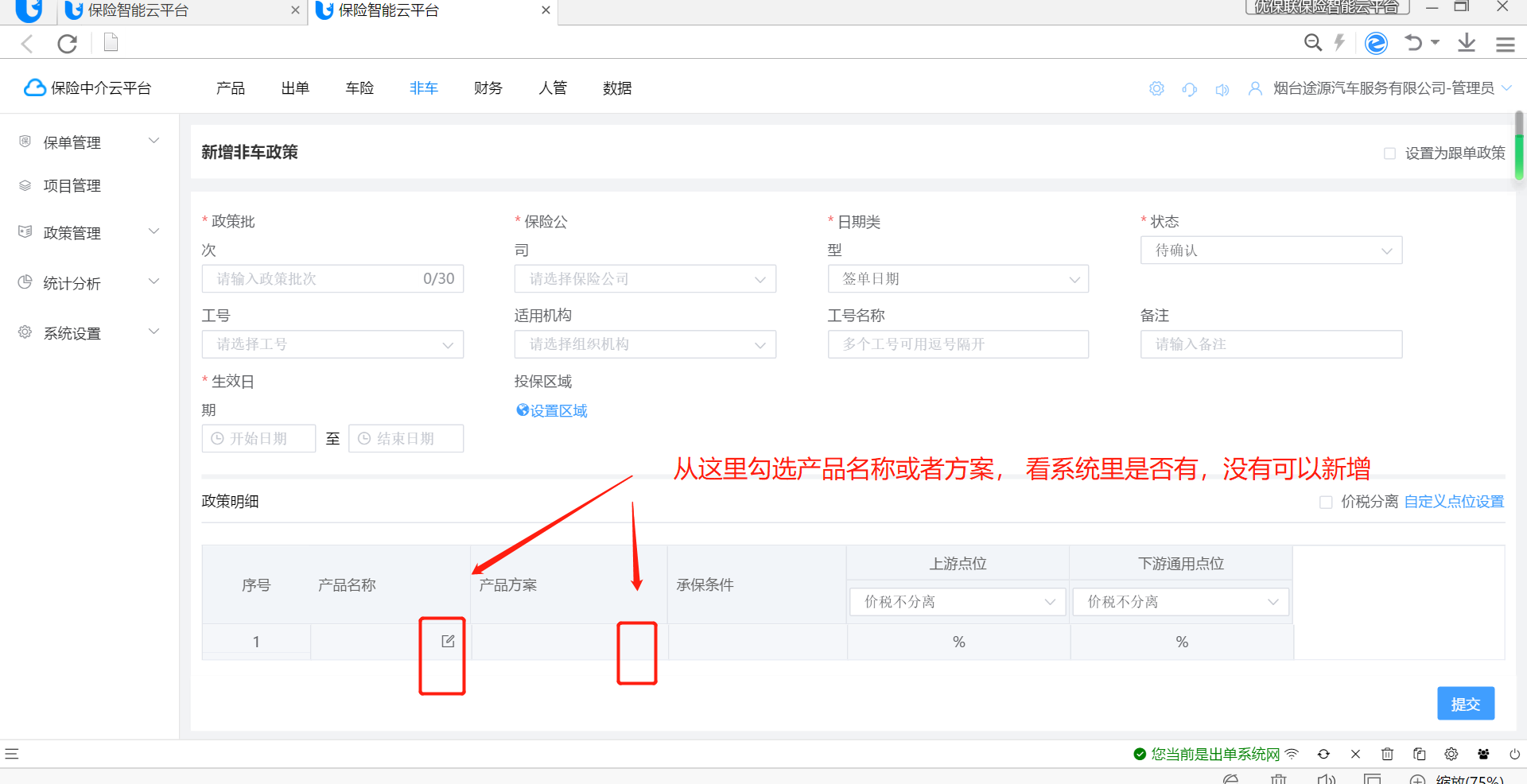Click the edit icon in 产品名称 cell

tap(448, 641)
